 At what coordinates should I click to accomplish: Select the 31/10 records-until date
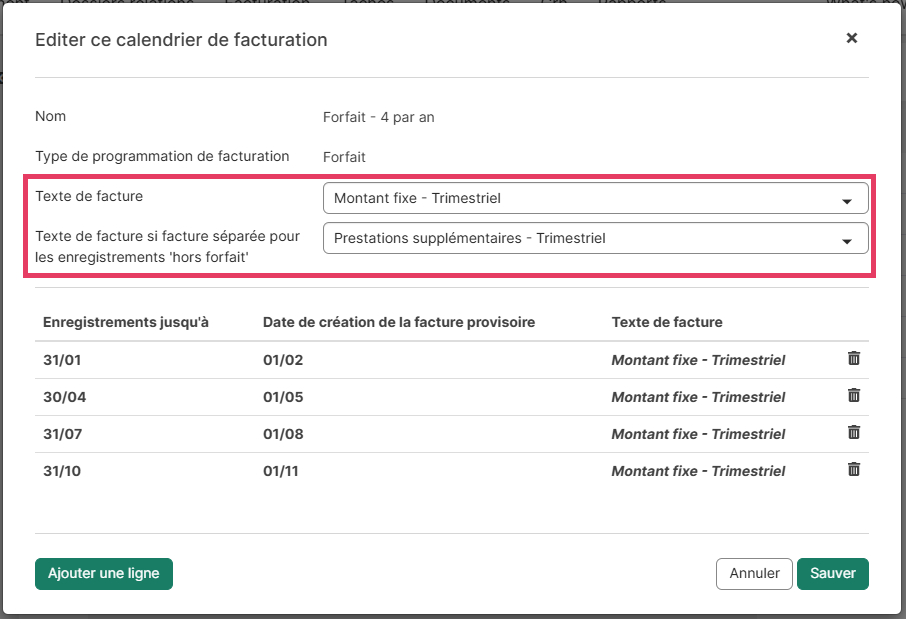[x=65, y=471]
